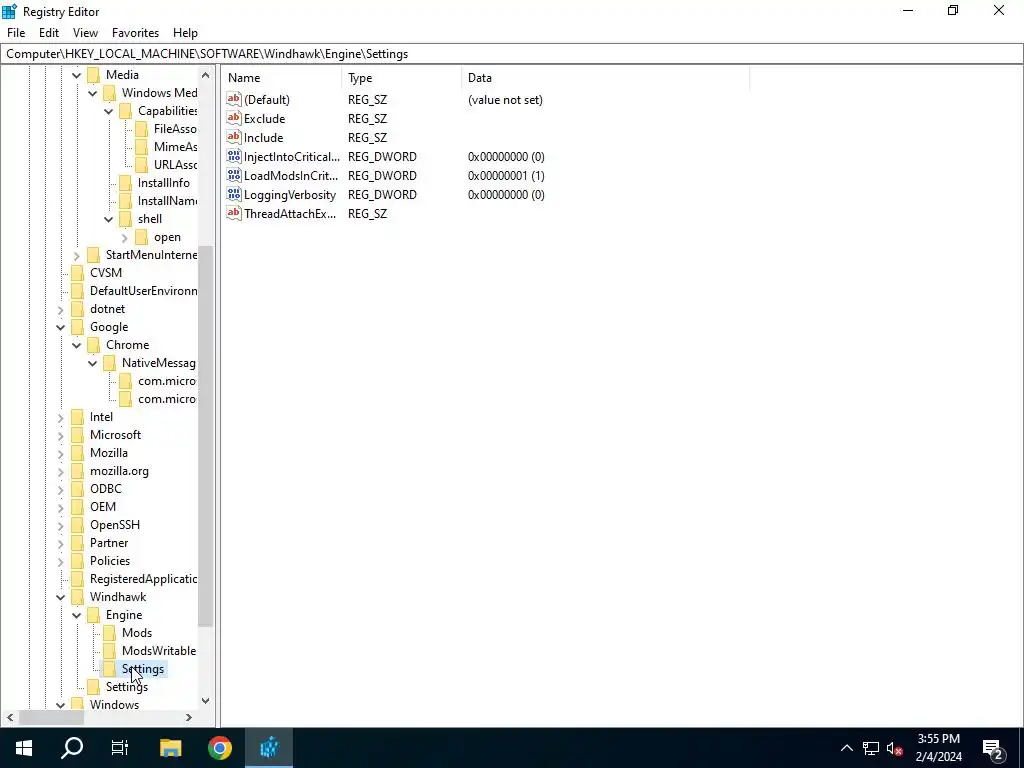This screenshot has width=1024, height=768.
Task: Select the URLAsso key
Action: [x=175, y=165]
